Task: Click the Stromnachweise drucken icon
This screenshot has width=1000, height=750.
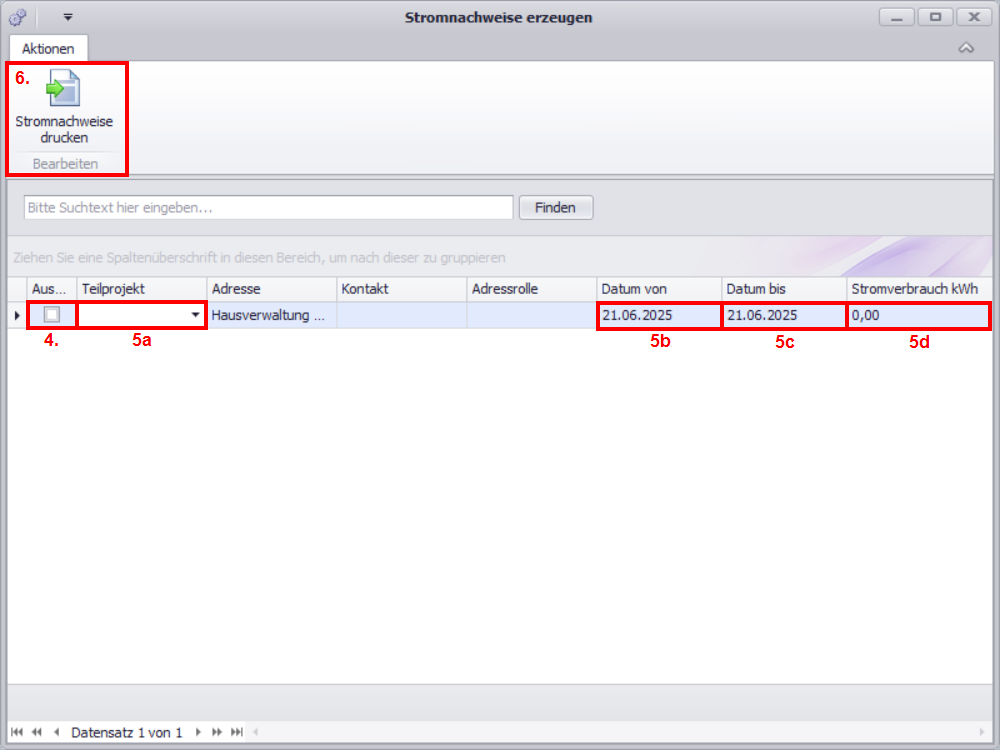Action: (x=64, y=89)
